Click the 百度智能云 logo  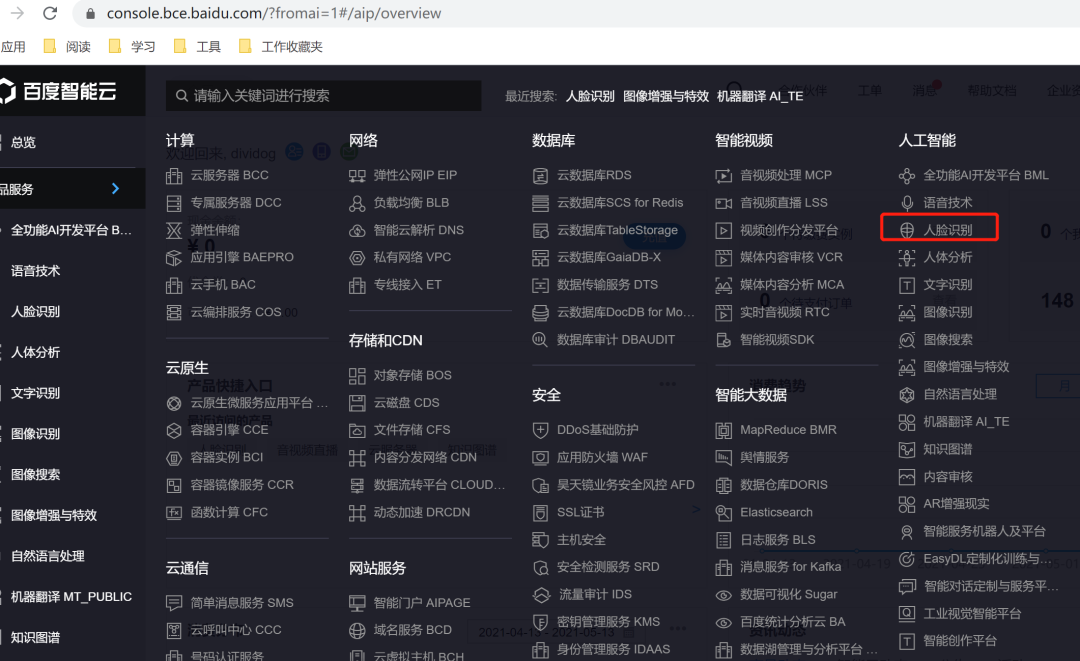[58, 91]
